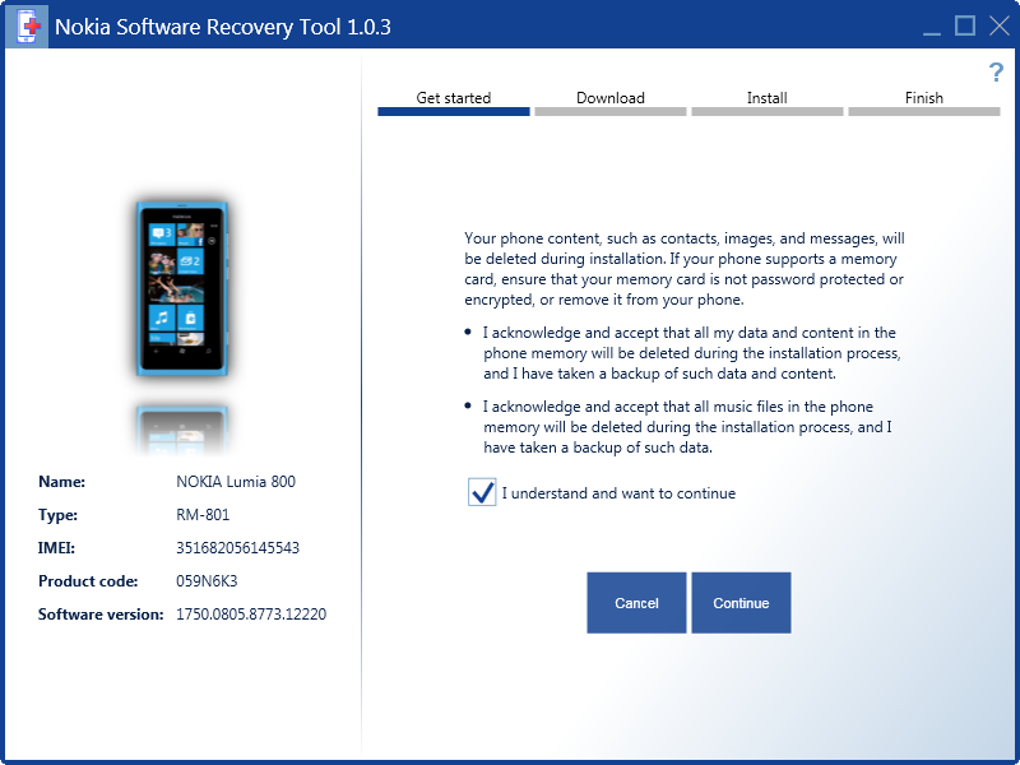Click the window title "Nokia Software Recovery Tool 1.0.3"
Screen dimensions: 1020x765
point(222,27)
